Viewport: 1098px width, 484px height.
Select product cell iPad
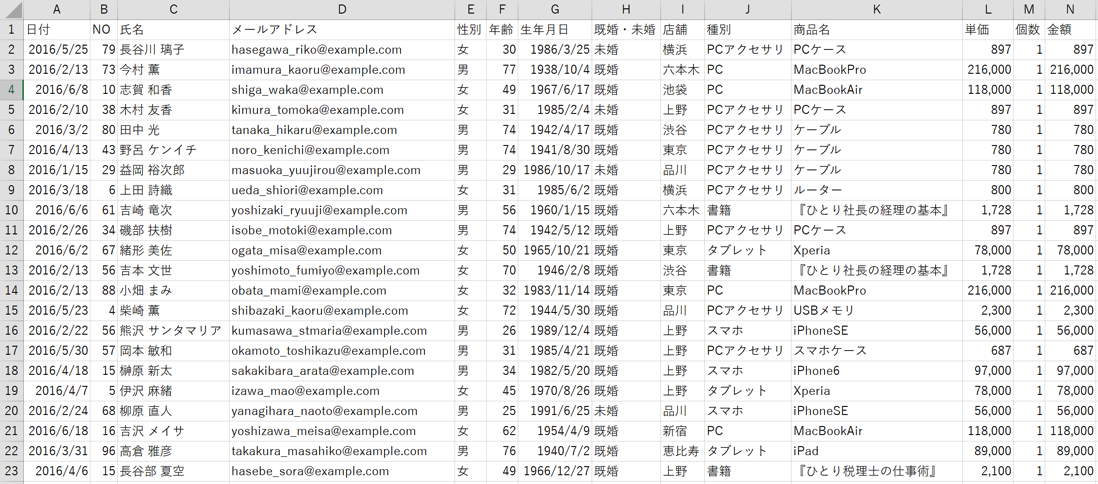[x=877, y=451]
